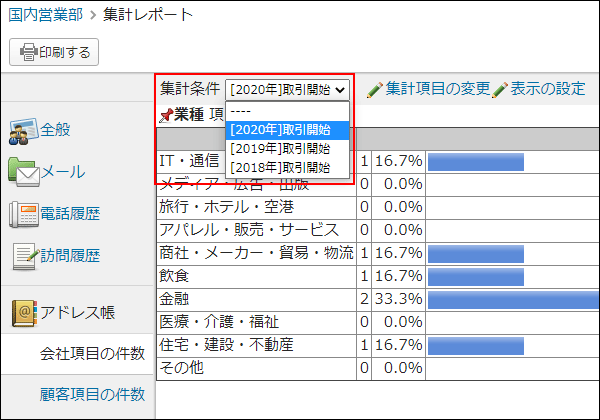The height and width of the screenshot is (420, 600).
Task: Click the 飲食 row label in table
Action: 174,275
